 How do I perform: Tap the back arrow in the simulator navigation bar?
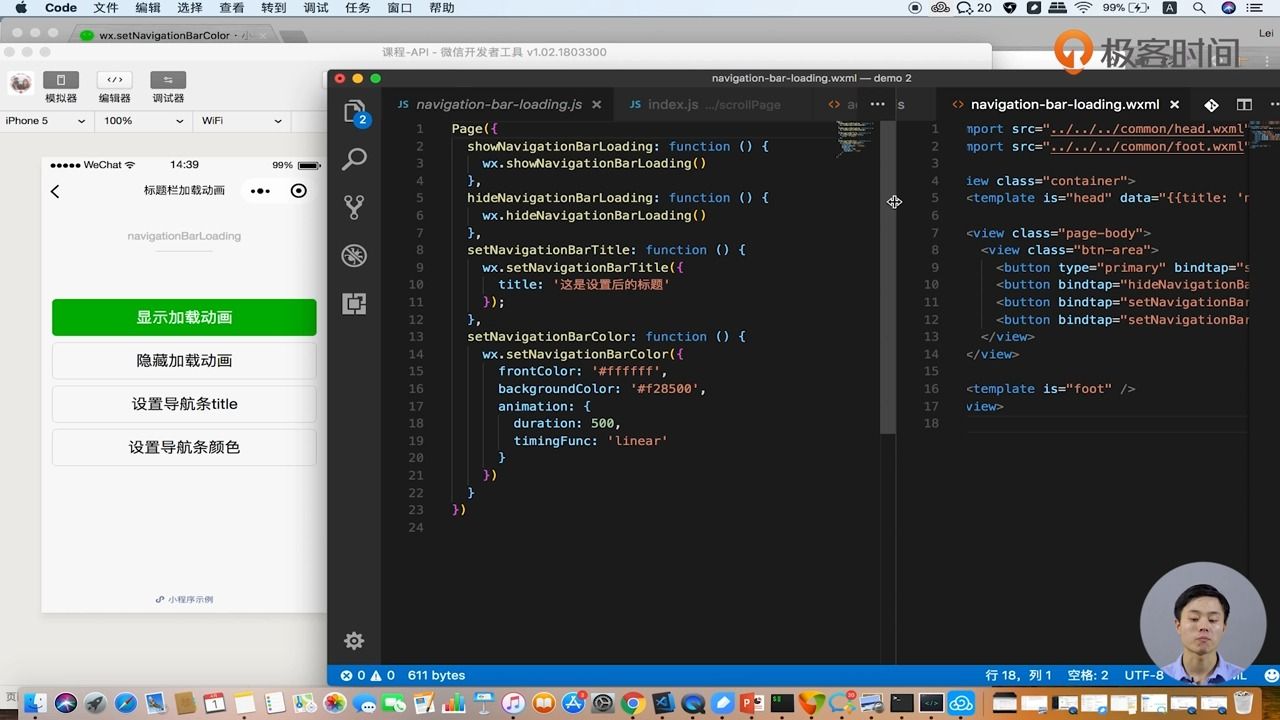coord(55,191)
